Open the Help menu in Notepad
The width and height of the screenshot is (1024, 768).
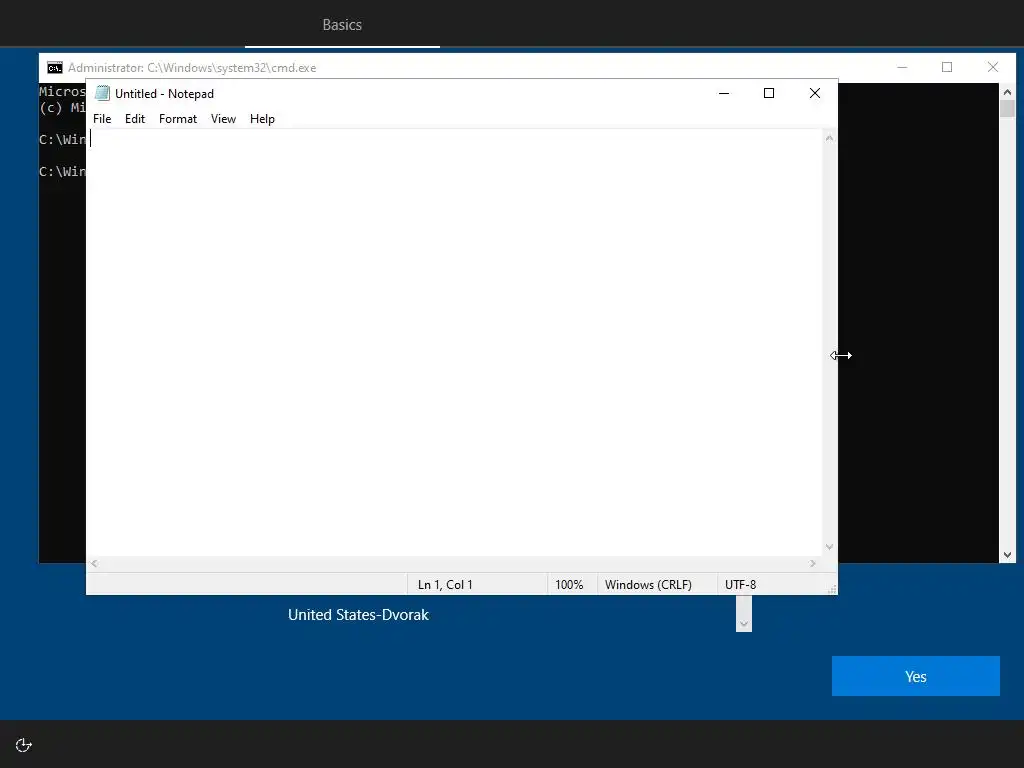coord(263,119)
